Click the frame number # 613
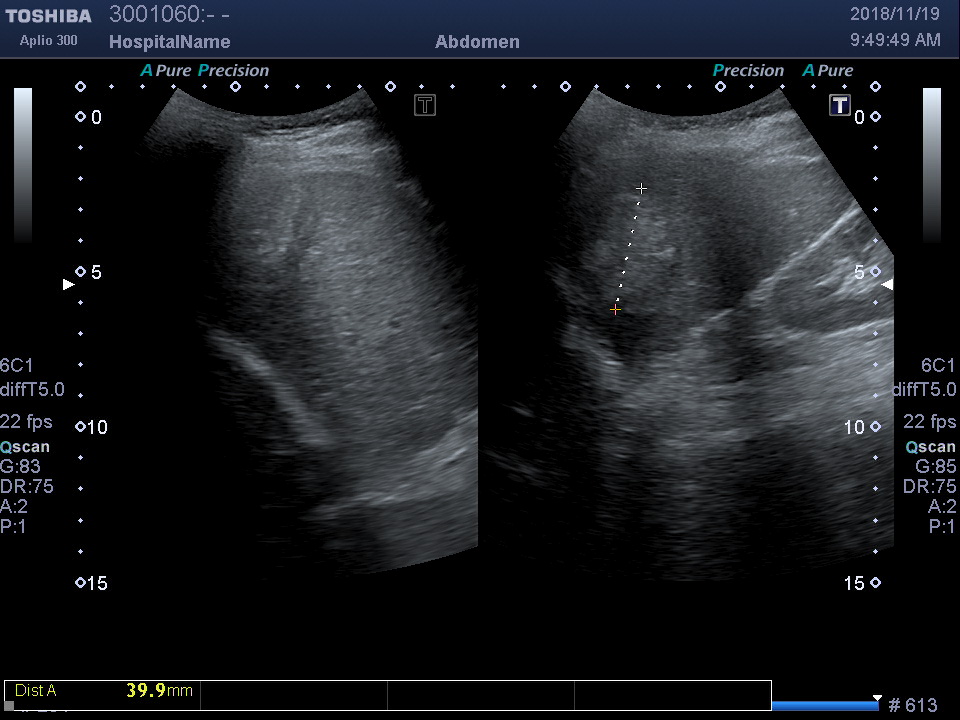Viewport: 960px width, 720px height. [913, 705]
